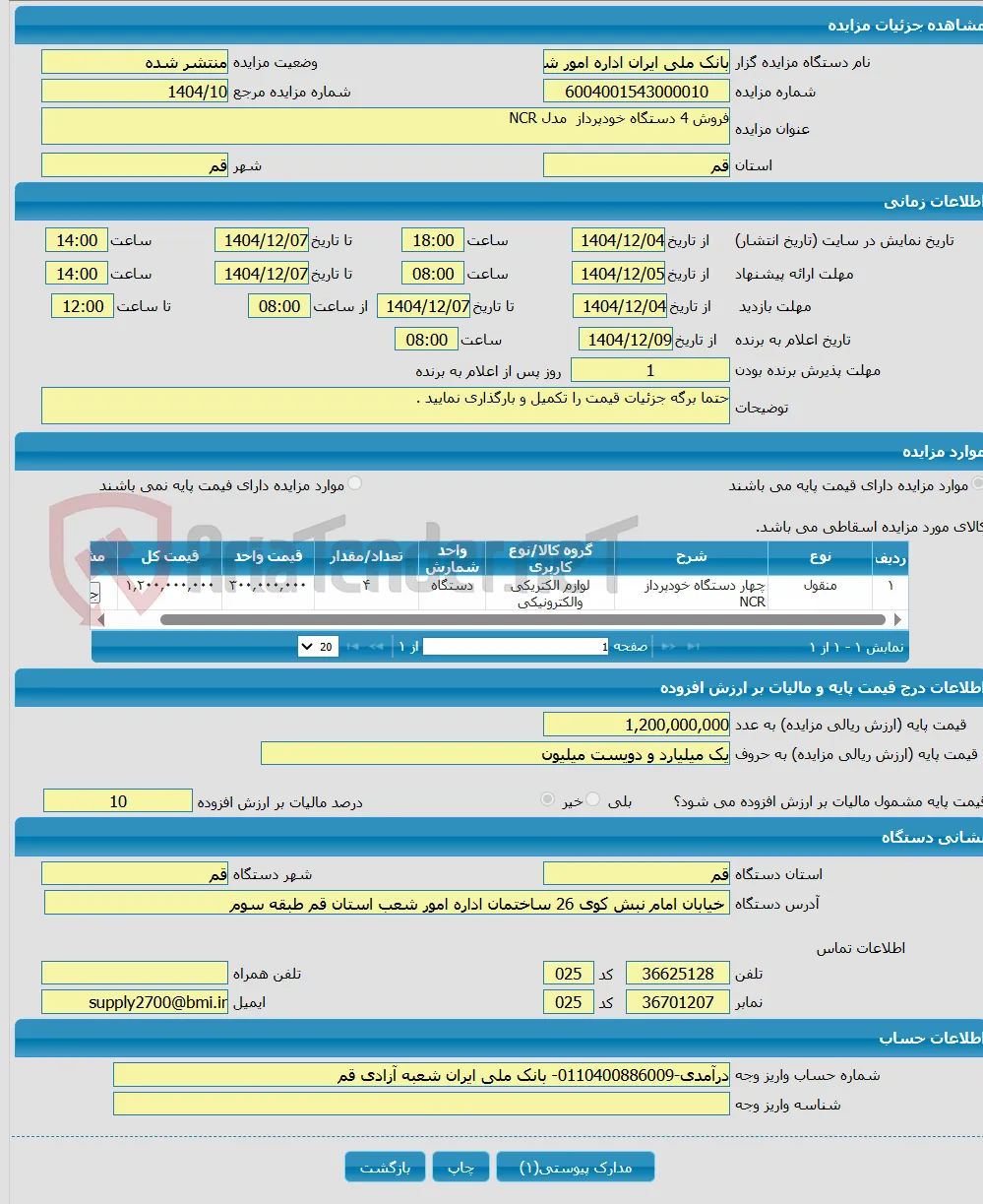This screenshot has width=983, height=1204.
Task: Select 'موارد مزایده دارای قیمت پایه می باشند' radio
Action: point(978,484)
